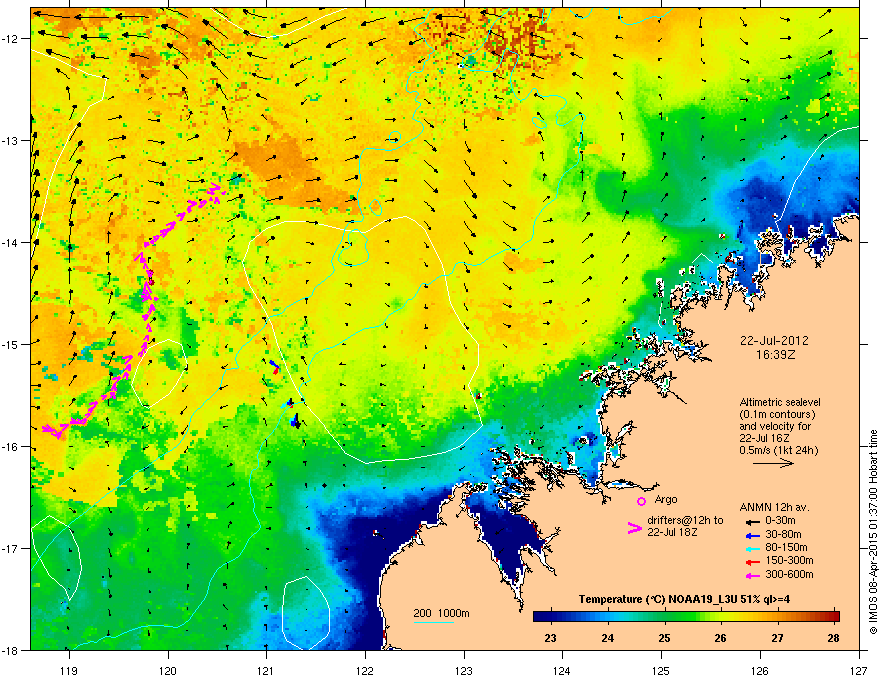Click the '22-Jul 16Z' legend text

(x=764, y=438)
